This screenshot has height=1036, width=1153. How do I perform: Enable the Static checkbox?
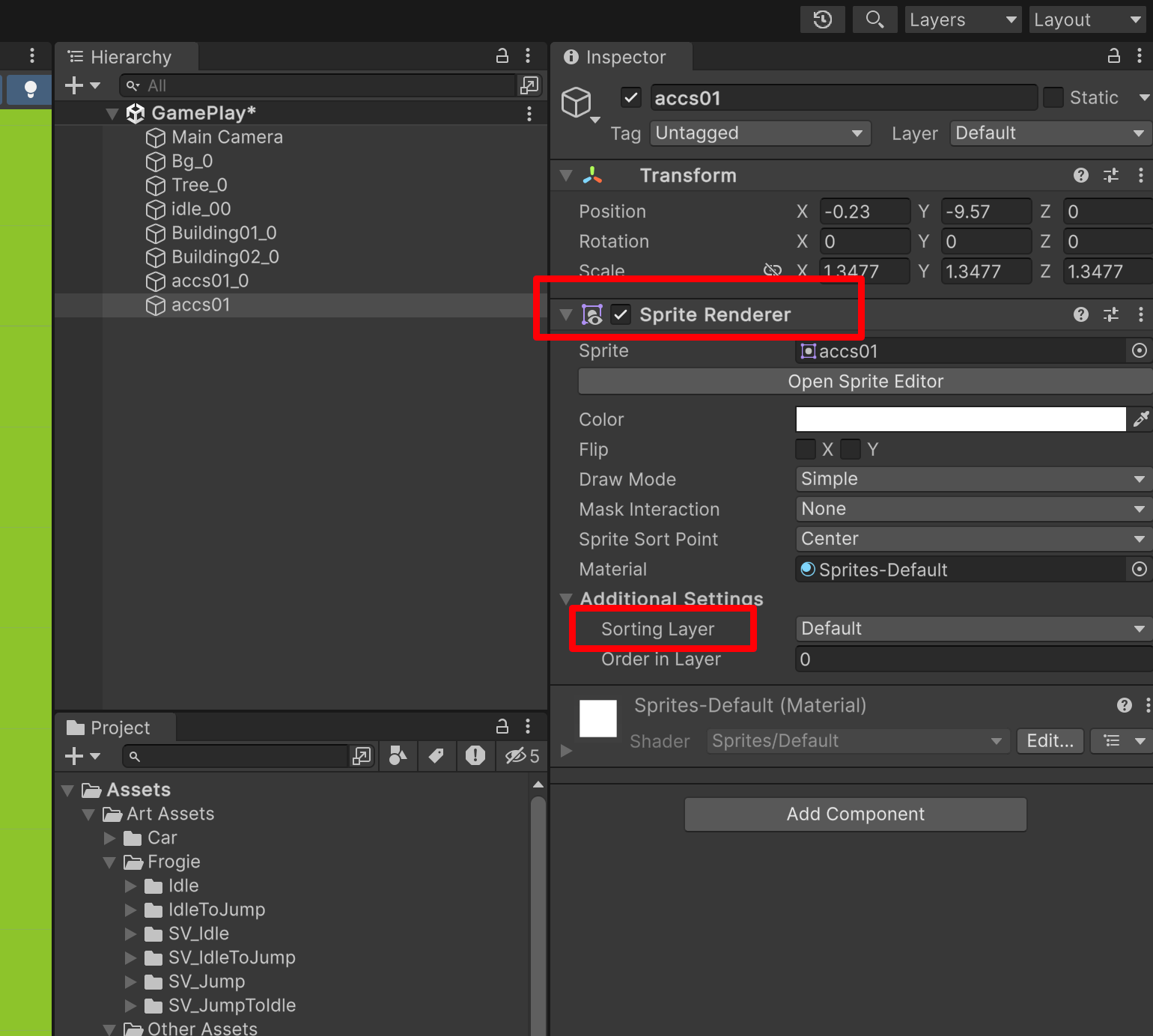[x=1053, y=97]
